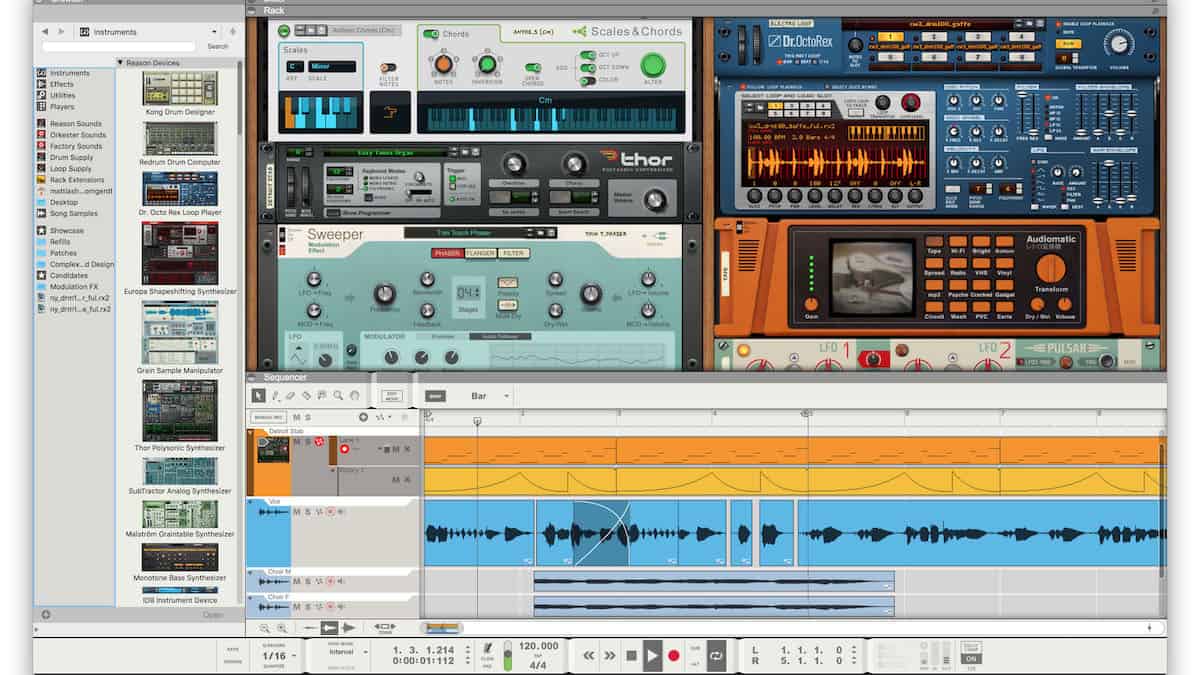1200x675 pixels.
Task: Click the Tape button on Audiomatic
Action: [x=933, y=241]
